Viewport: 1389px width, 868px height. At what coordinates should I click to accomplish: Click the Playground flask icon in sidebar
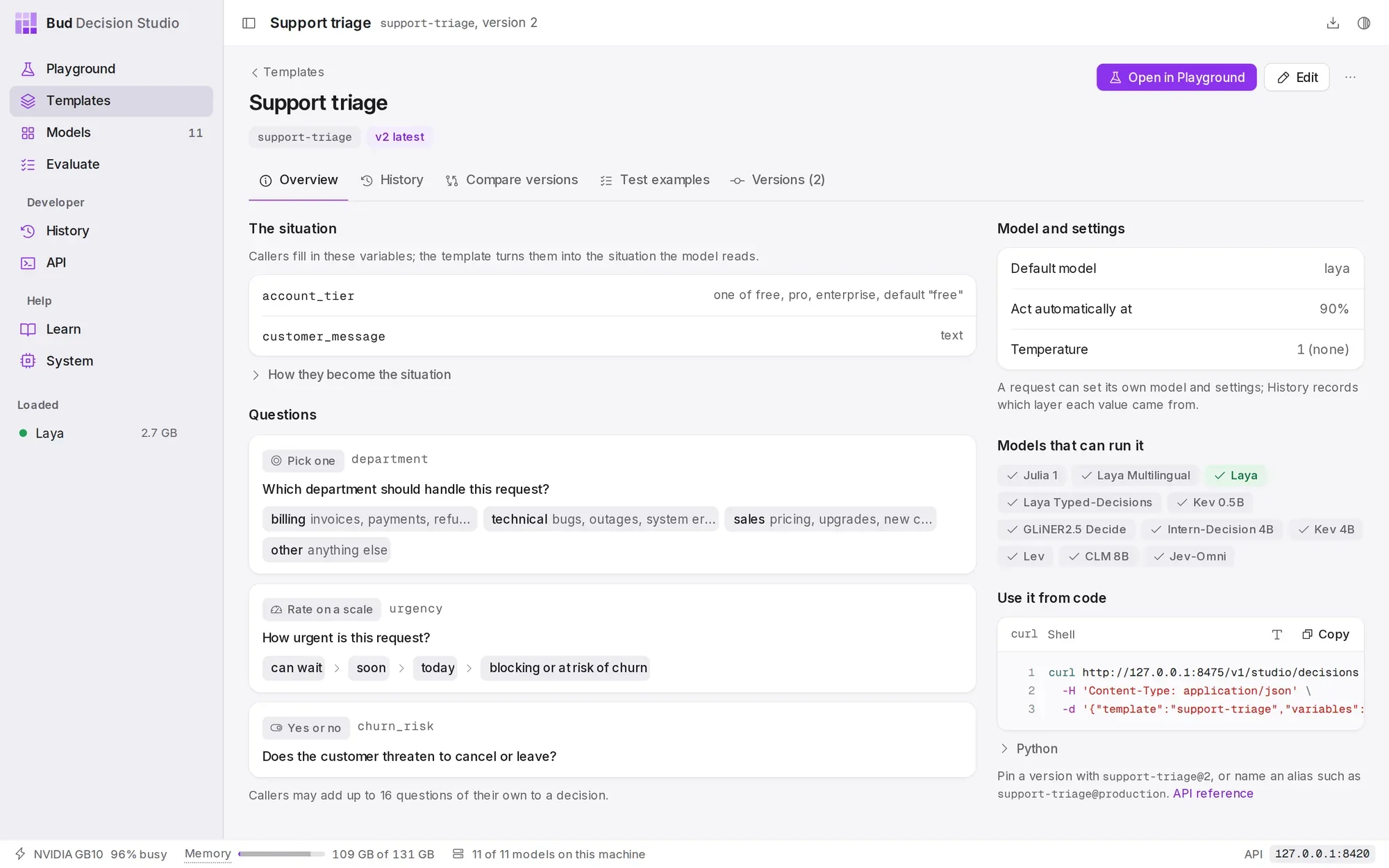pos(28,69)
